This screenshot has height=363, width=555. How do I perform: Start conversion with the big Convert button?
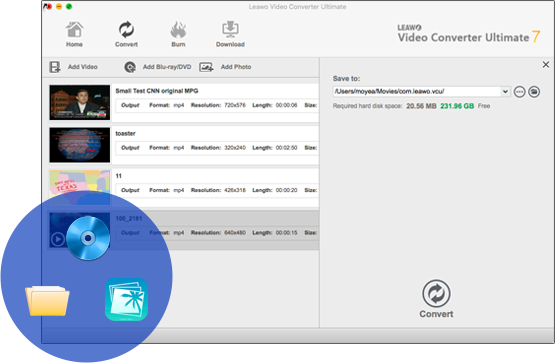click(436, 299)
